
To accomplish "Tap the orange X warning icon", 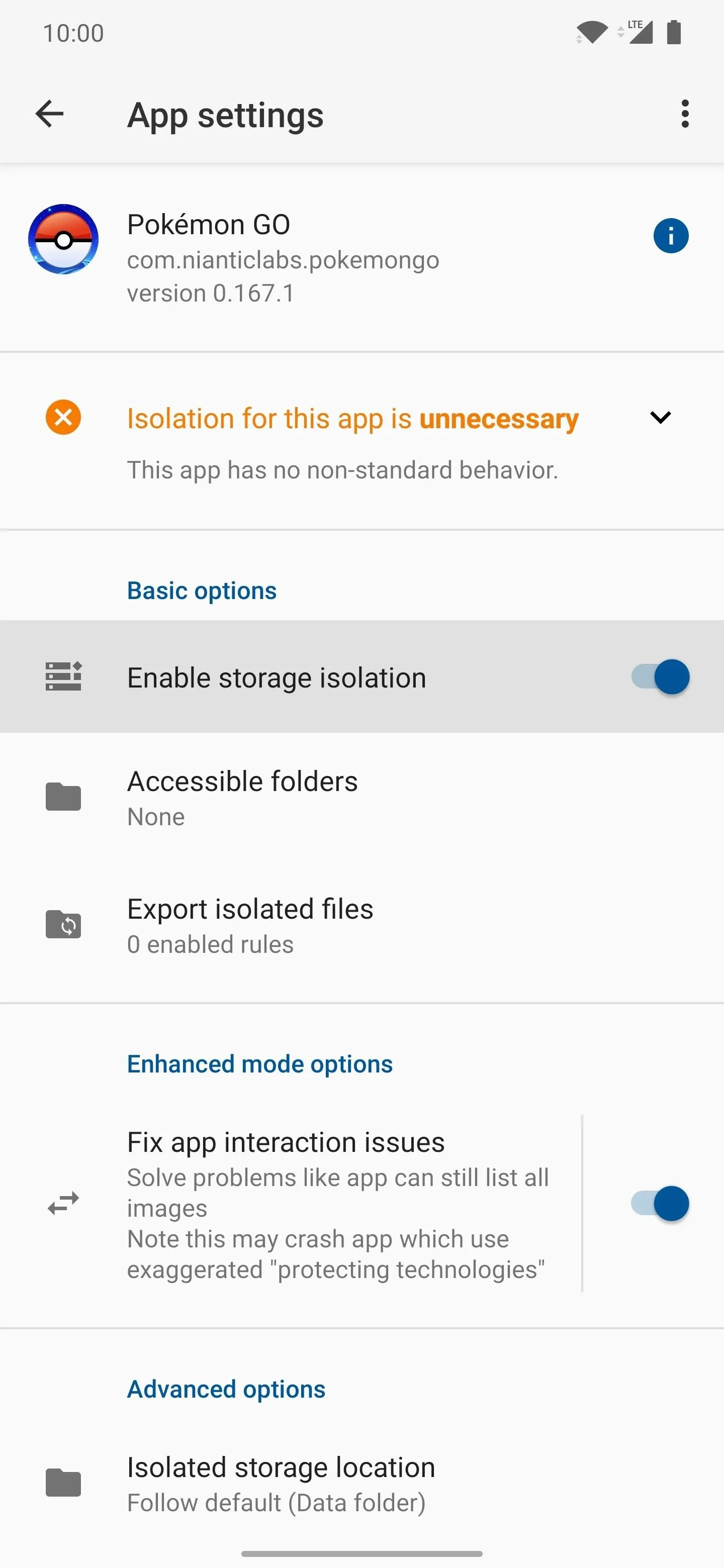I will [x=63, y=417].
